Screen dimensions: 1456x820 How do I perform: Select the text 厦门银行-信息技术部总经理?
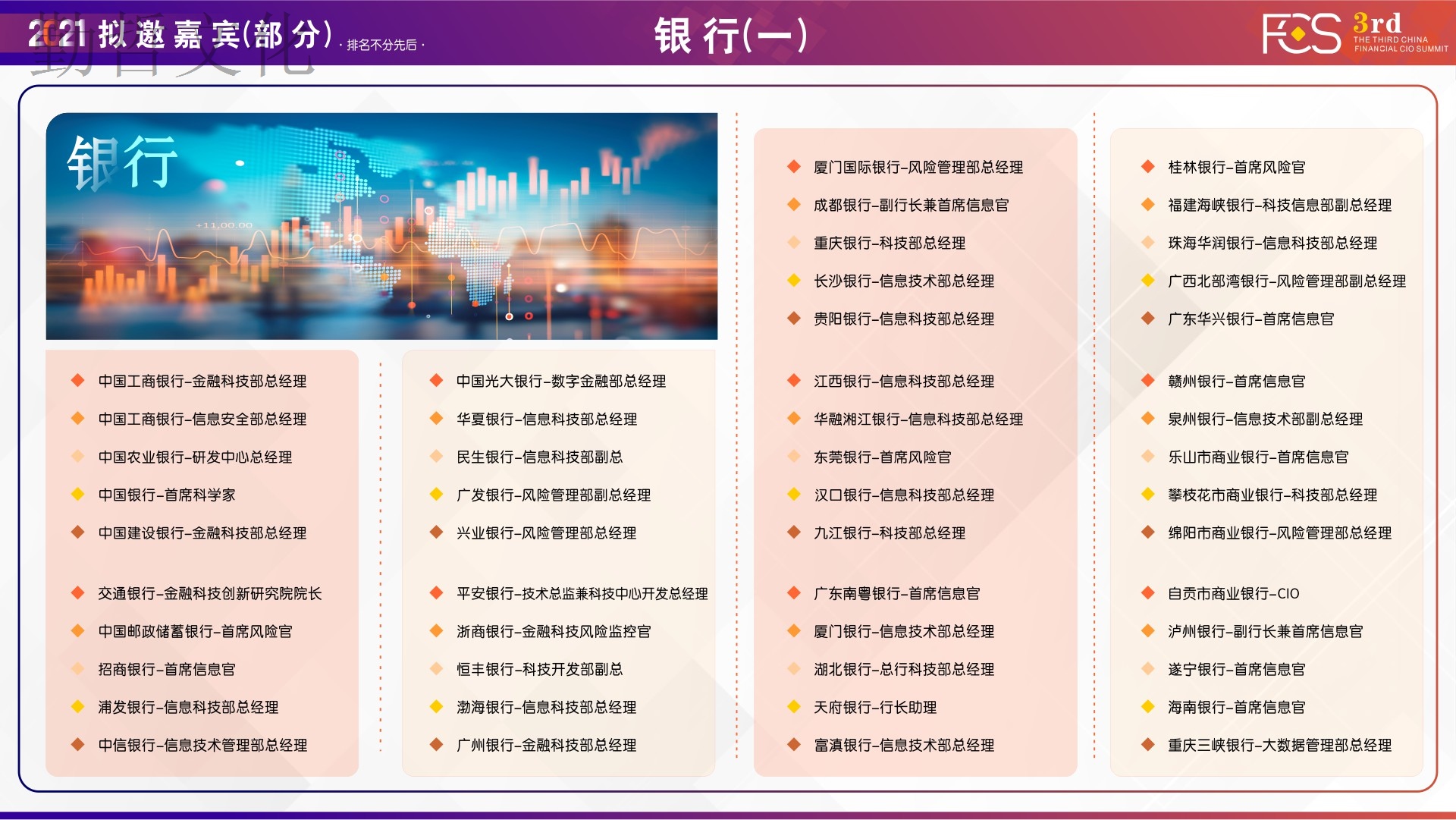[x=904, y=631]
